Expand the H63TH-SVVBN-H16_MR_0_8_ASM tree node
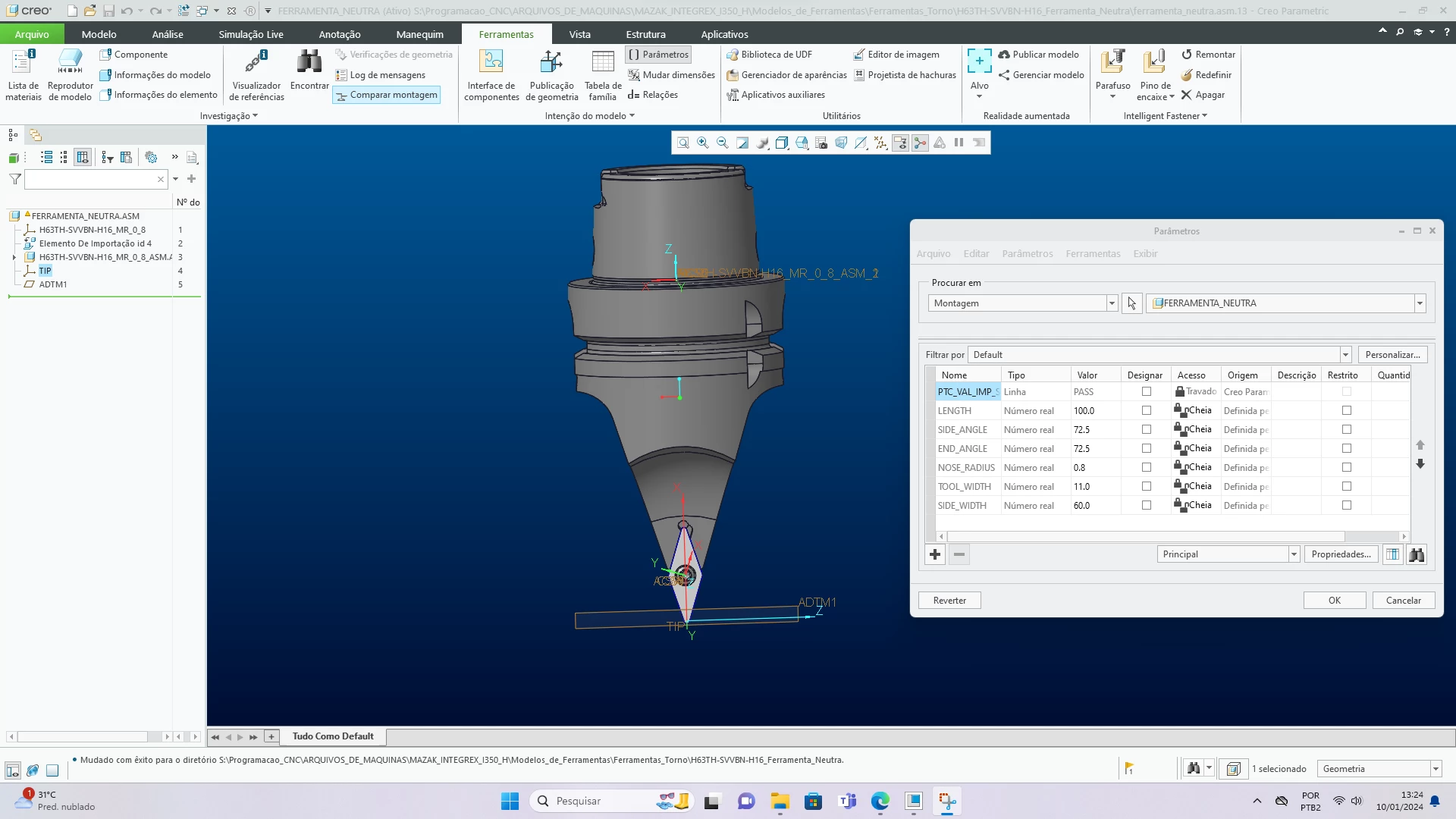1456x819 pixels. click(x=14, y=258)
